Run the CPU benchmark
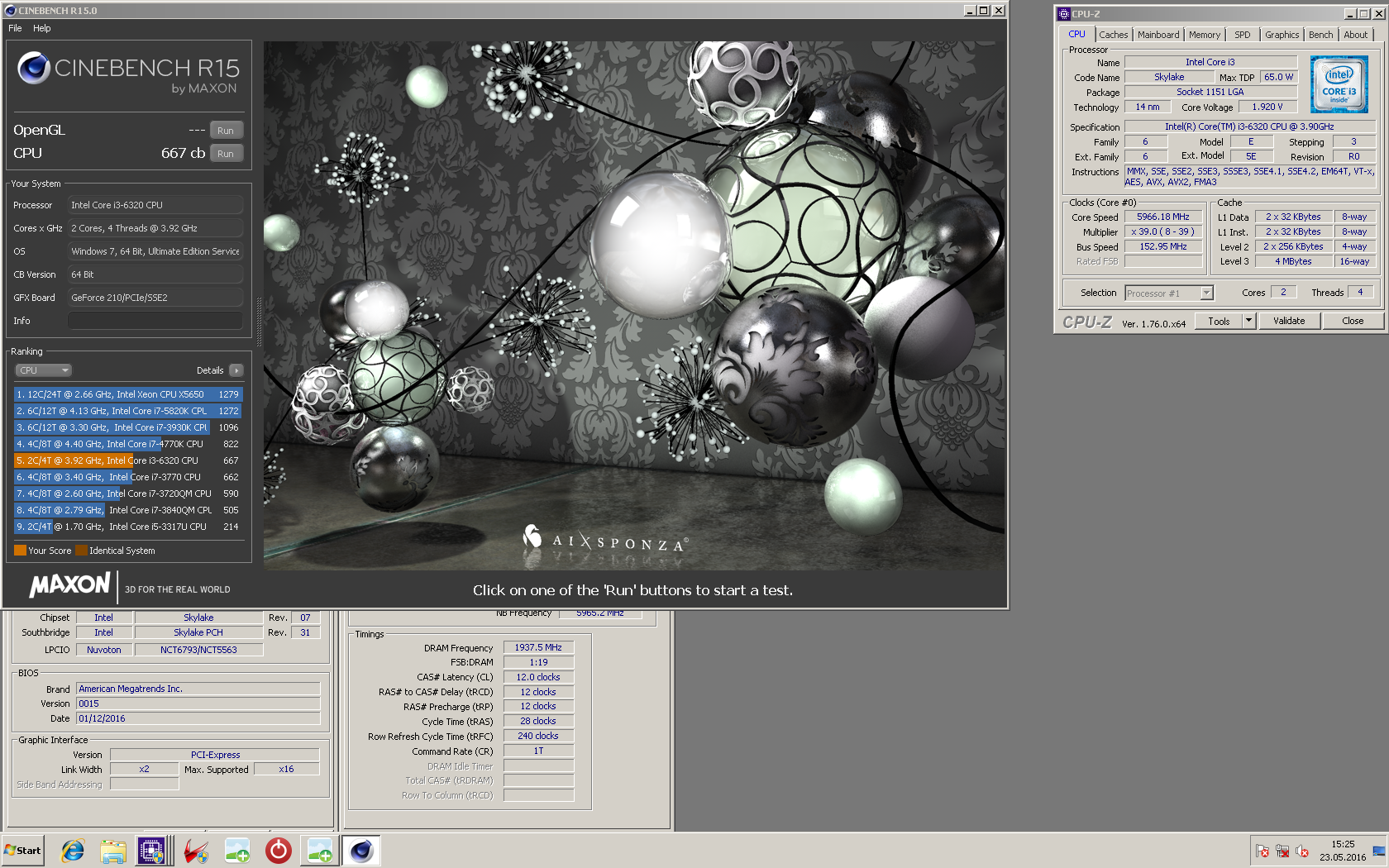 point(226,154)
